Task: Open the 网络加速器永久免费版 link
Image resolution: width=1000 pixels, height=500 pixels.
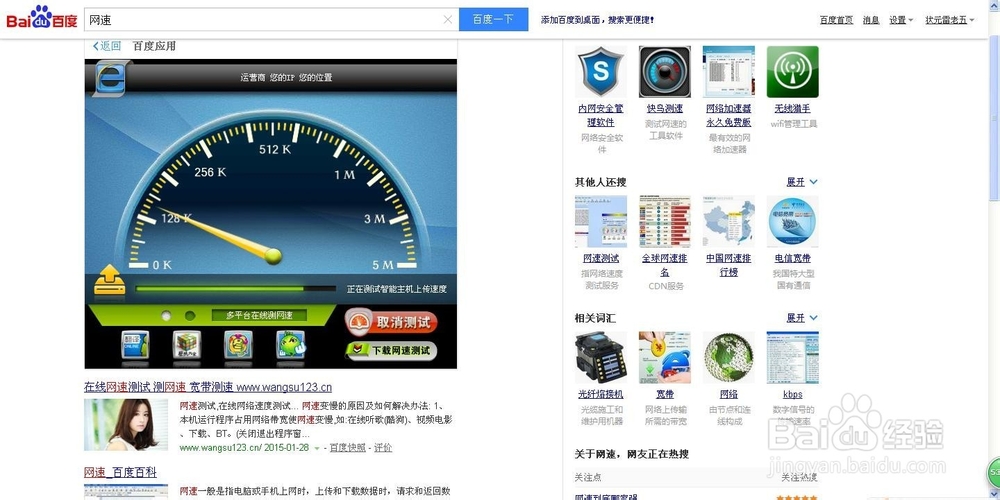Action: click(728, 115)
